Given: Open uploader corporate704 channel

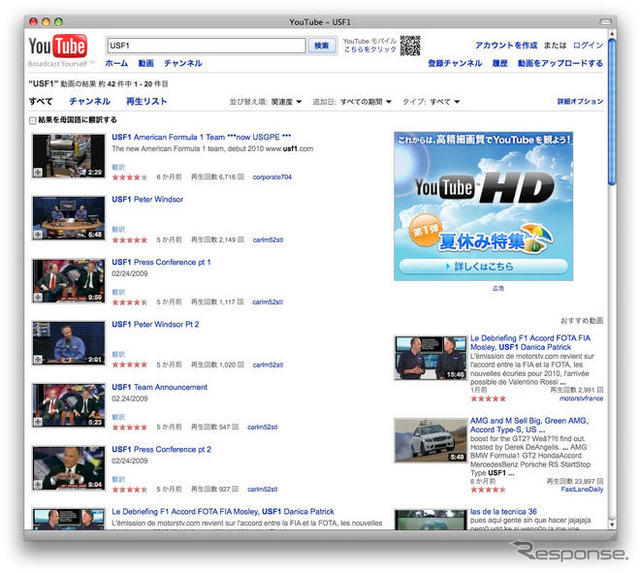Looking at the screenshot, I should (272, 177).
